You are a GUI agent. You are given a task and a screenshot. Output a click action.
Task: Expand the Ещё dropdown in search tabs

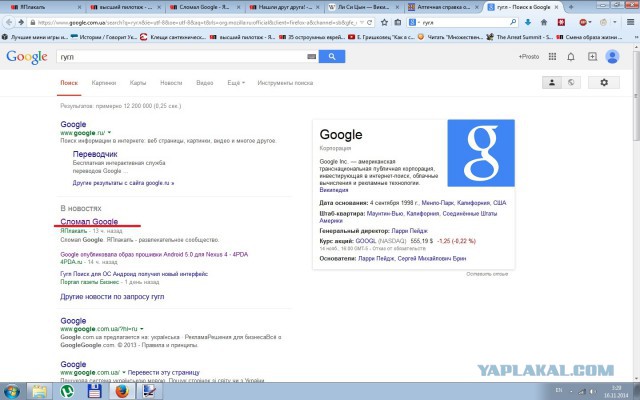coord(236,83)
